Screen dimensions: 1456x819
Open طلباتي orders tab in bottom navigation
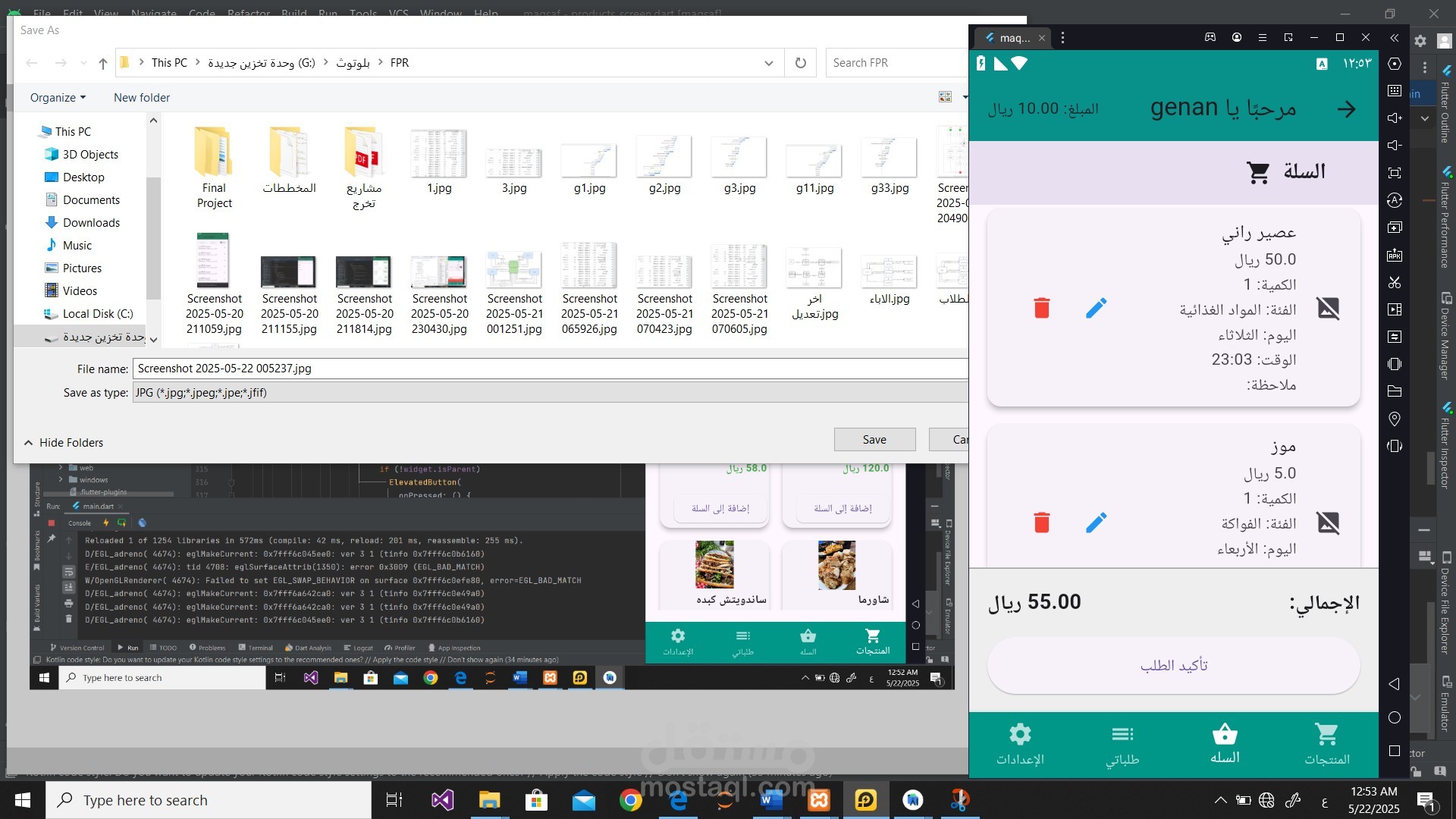[x=1122, y=745]
